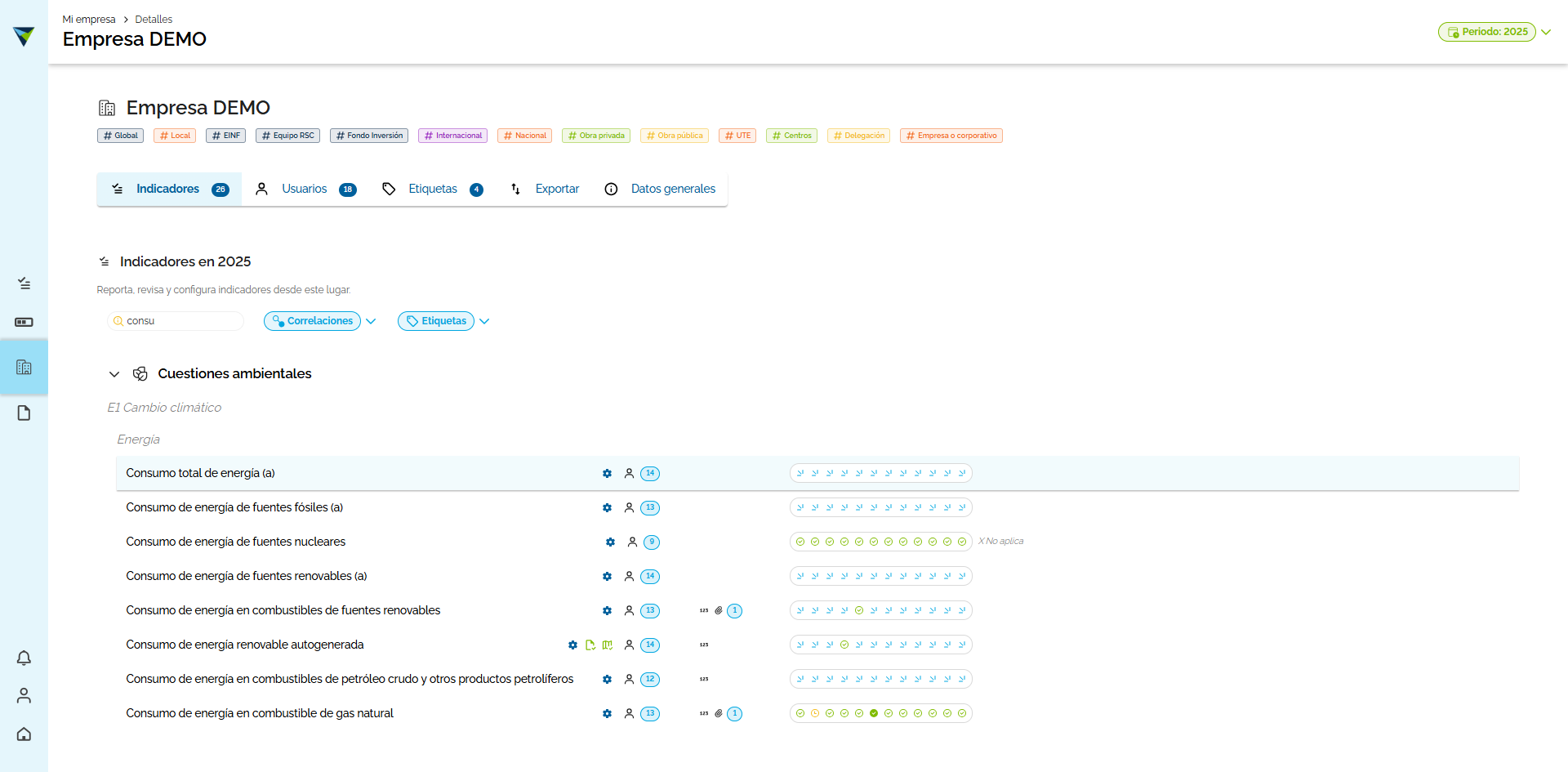The image size is (1568, 772).
Task: Click attachment paperclip for combustible de gas natural
Action: [x=719, y=713]
